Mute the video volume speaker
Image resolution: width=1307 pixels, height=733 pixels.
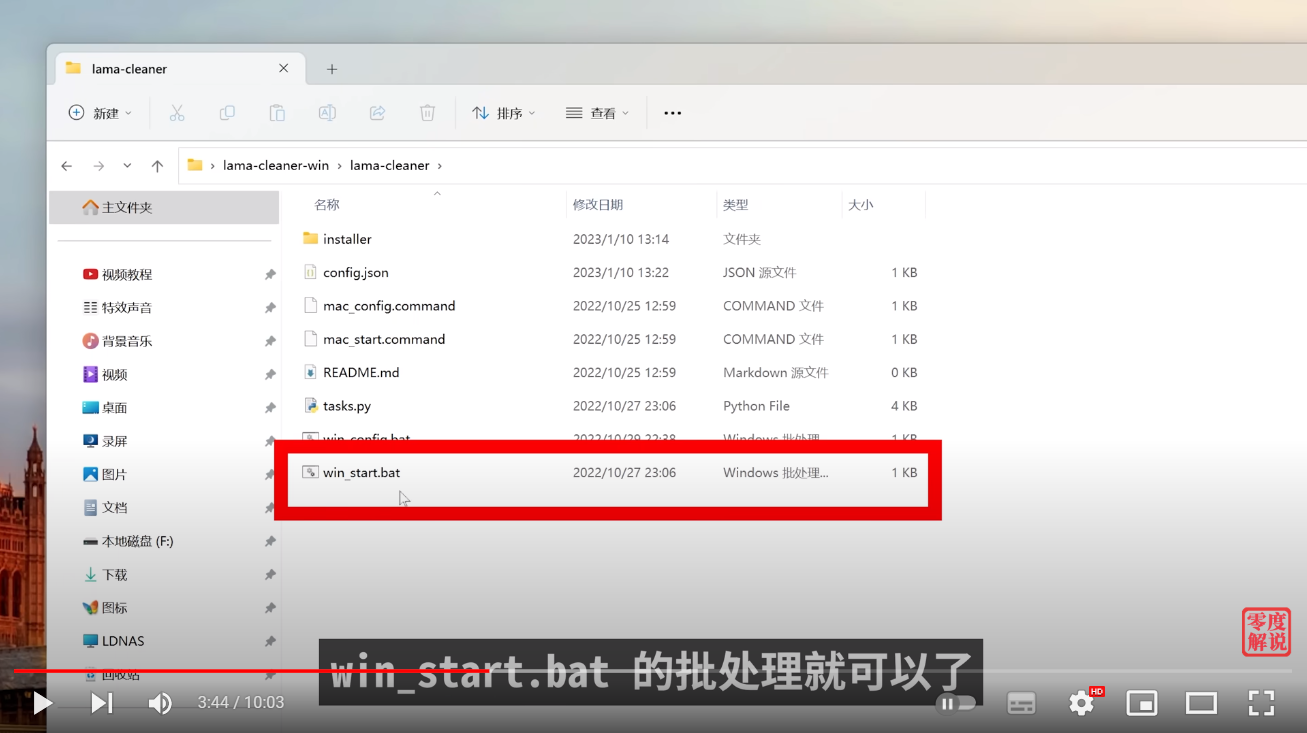[160, 703]
